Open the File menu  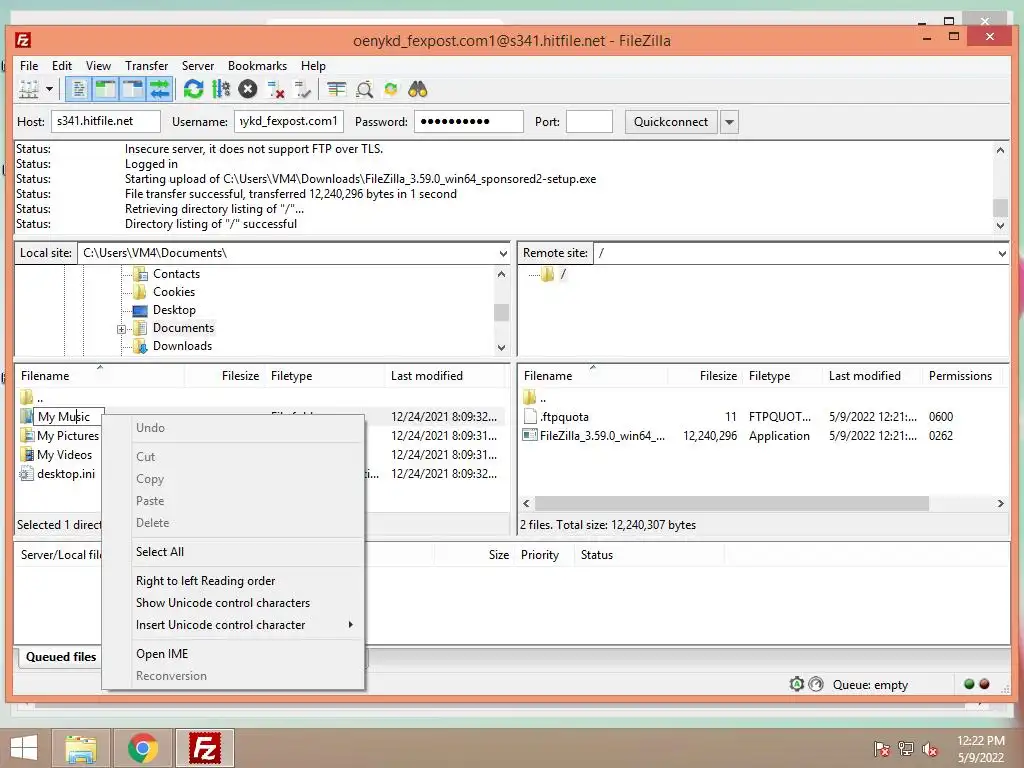pyautogui.click(x=29, y=66)
